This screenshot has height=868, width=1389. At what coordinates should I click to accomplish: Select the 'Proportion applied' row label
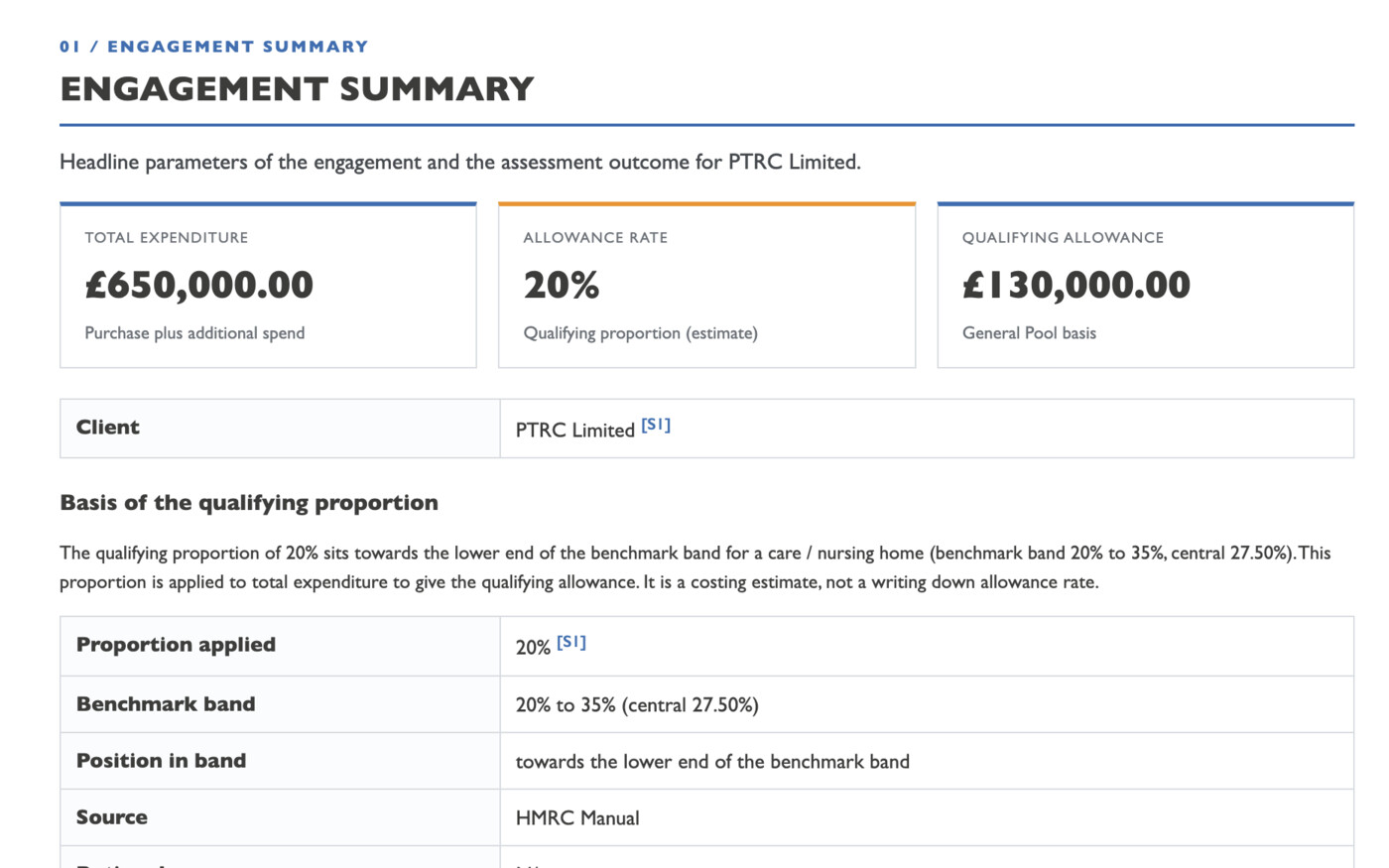176,645
